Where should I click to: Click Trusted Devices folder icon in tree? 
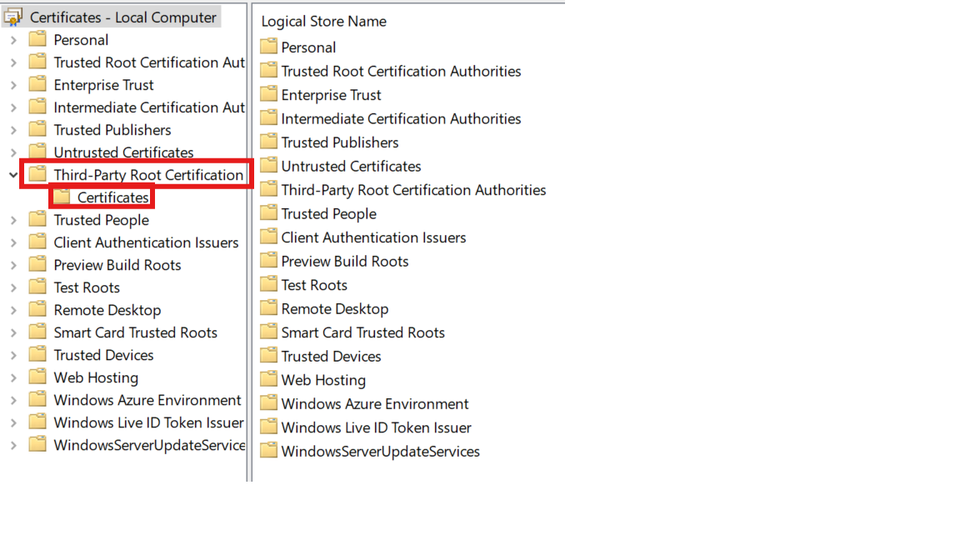37,354
